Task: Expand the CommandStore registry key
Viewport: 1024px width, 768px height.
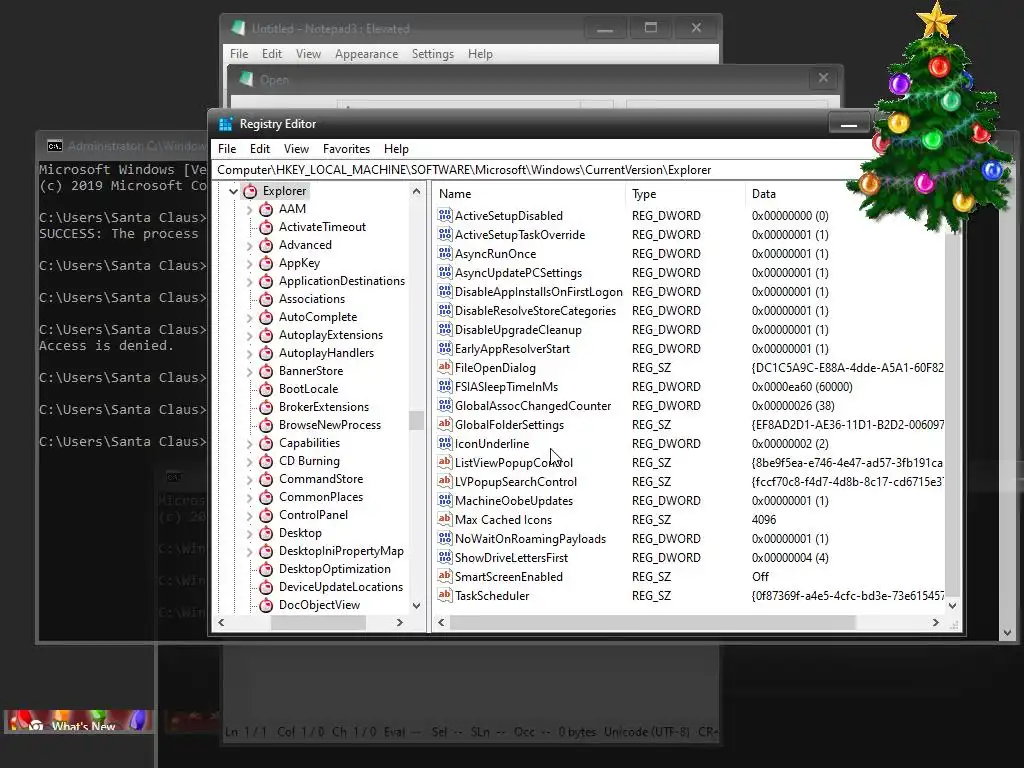Action: click(249, 479)
